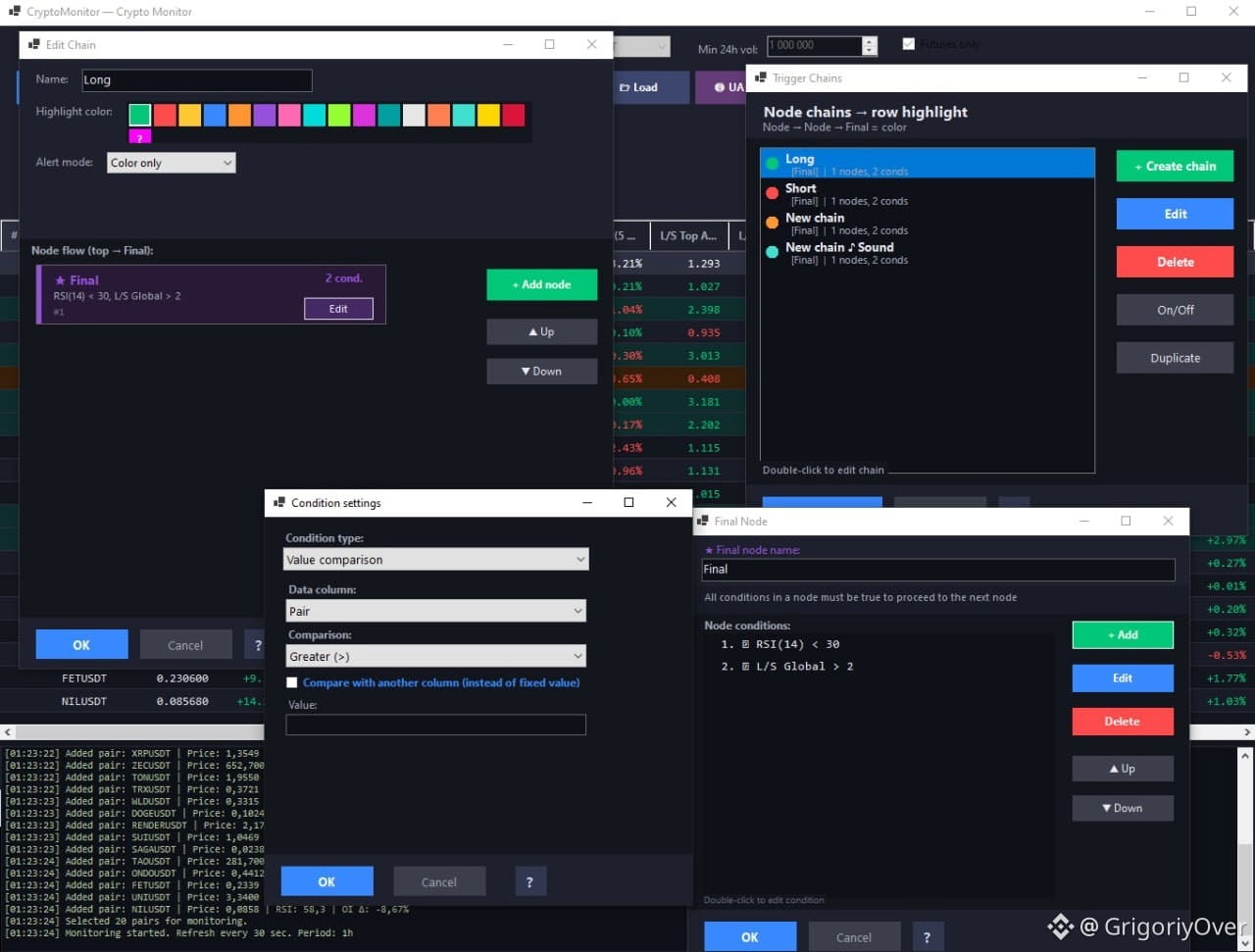Open help via '?' in Edit Chain window
Screen dimensions: 1255x952
pyautogui.click(x=258, y=644)
